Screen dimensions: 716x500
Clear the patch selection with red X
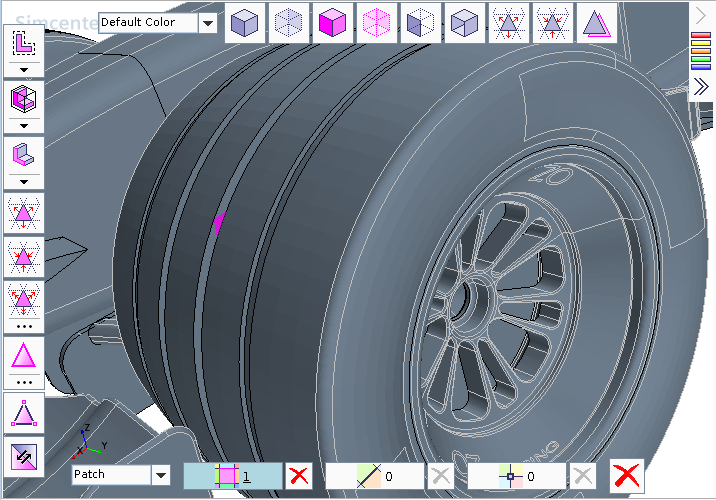click(x=298, y=476)
